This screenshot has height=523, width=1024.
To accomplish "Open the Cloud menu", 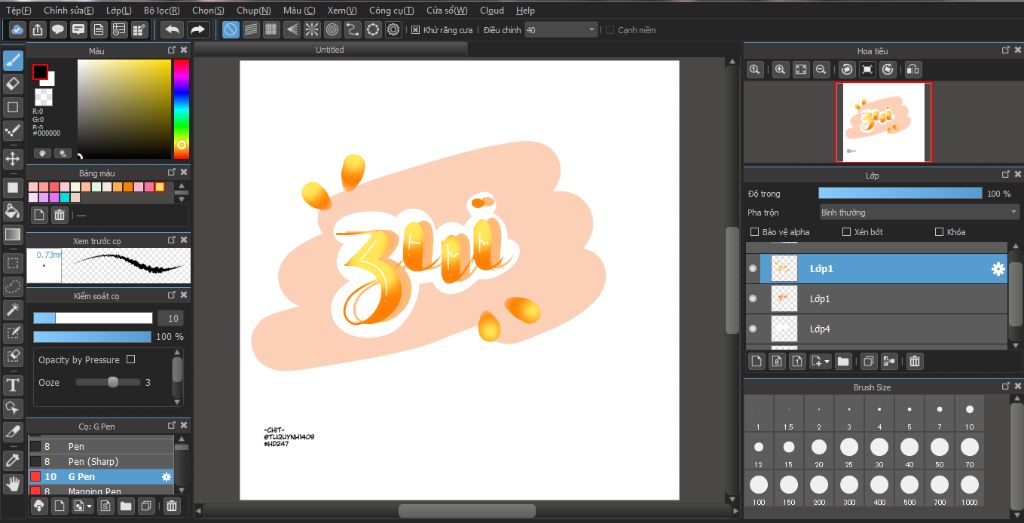I will 492,10.
